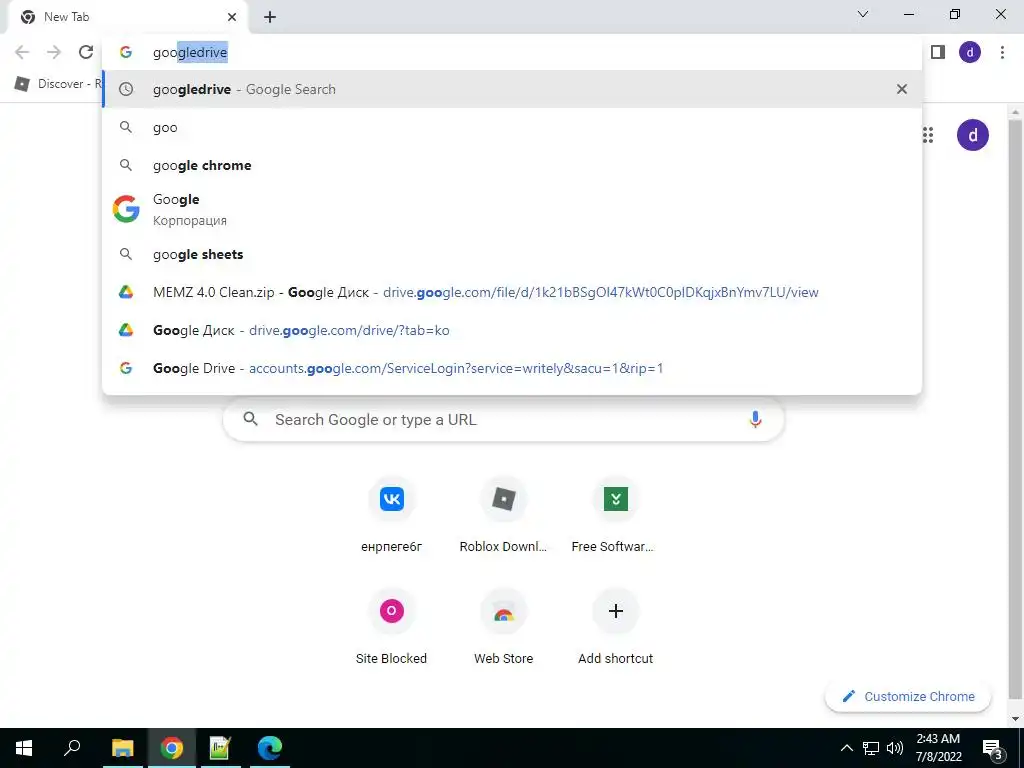1024x768 pixels.
Task: Click the Chrome taskbar icon
Action: pyautogui.click(x=172, y=748)
